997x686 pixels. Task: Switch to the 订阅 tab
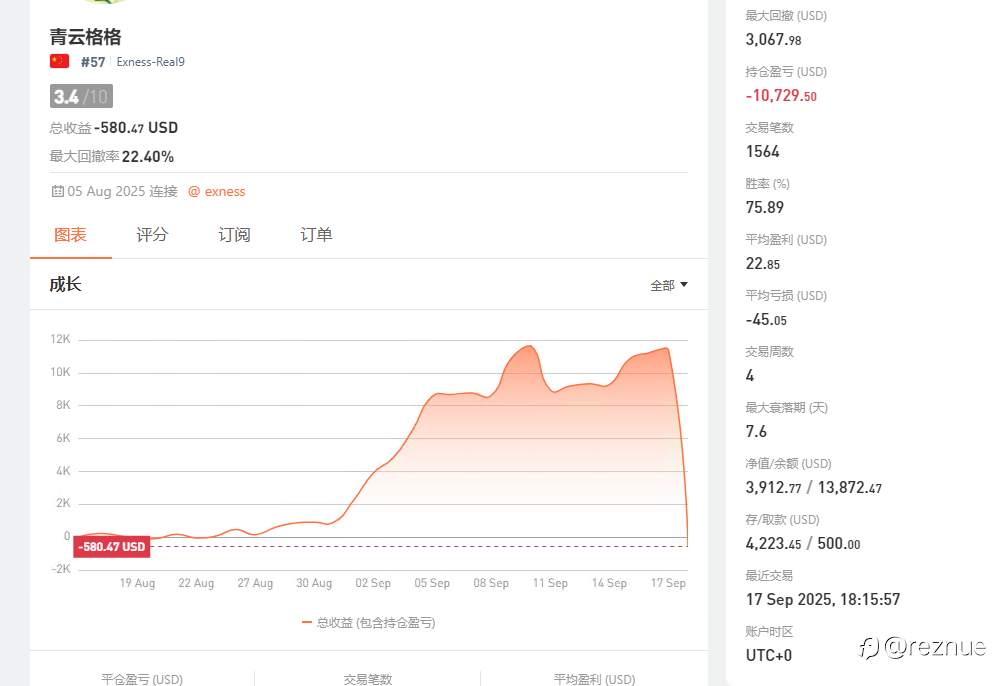234,235
